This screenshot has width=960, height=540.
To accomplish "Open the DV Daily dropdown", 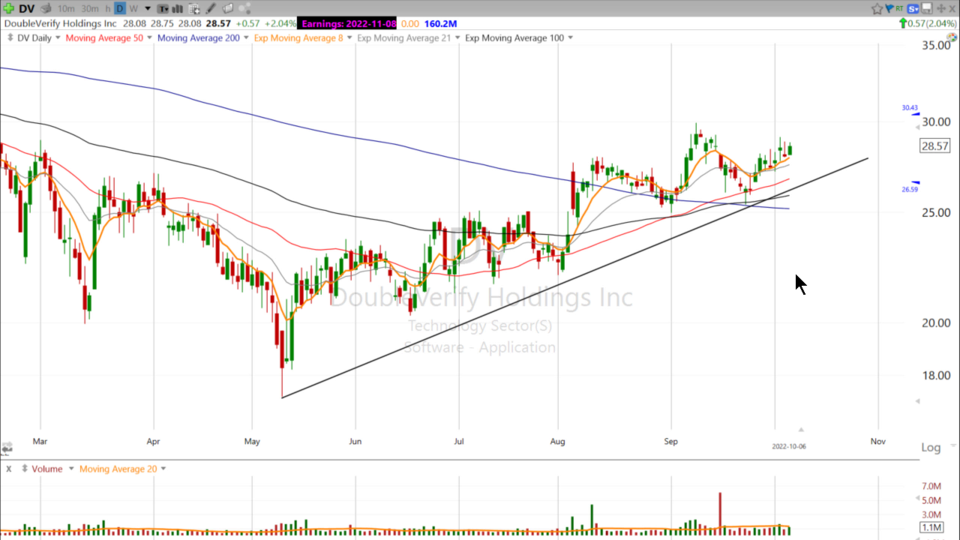I will [58, 38].
